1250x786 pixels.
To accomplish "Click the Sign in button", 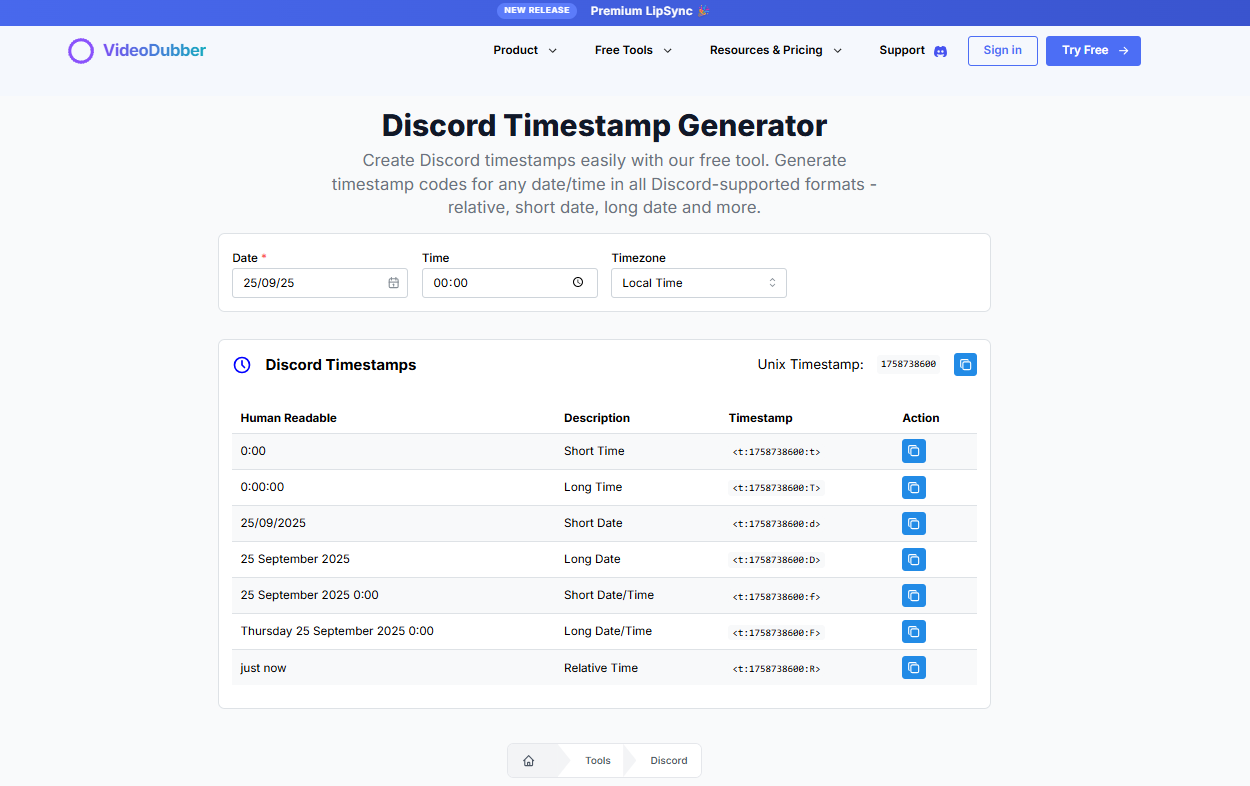I will click(1002, 50).
